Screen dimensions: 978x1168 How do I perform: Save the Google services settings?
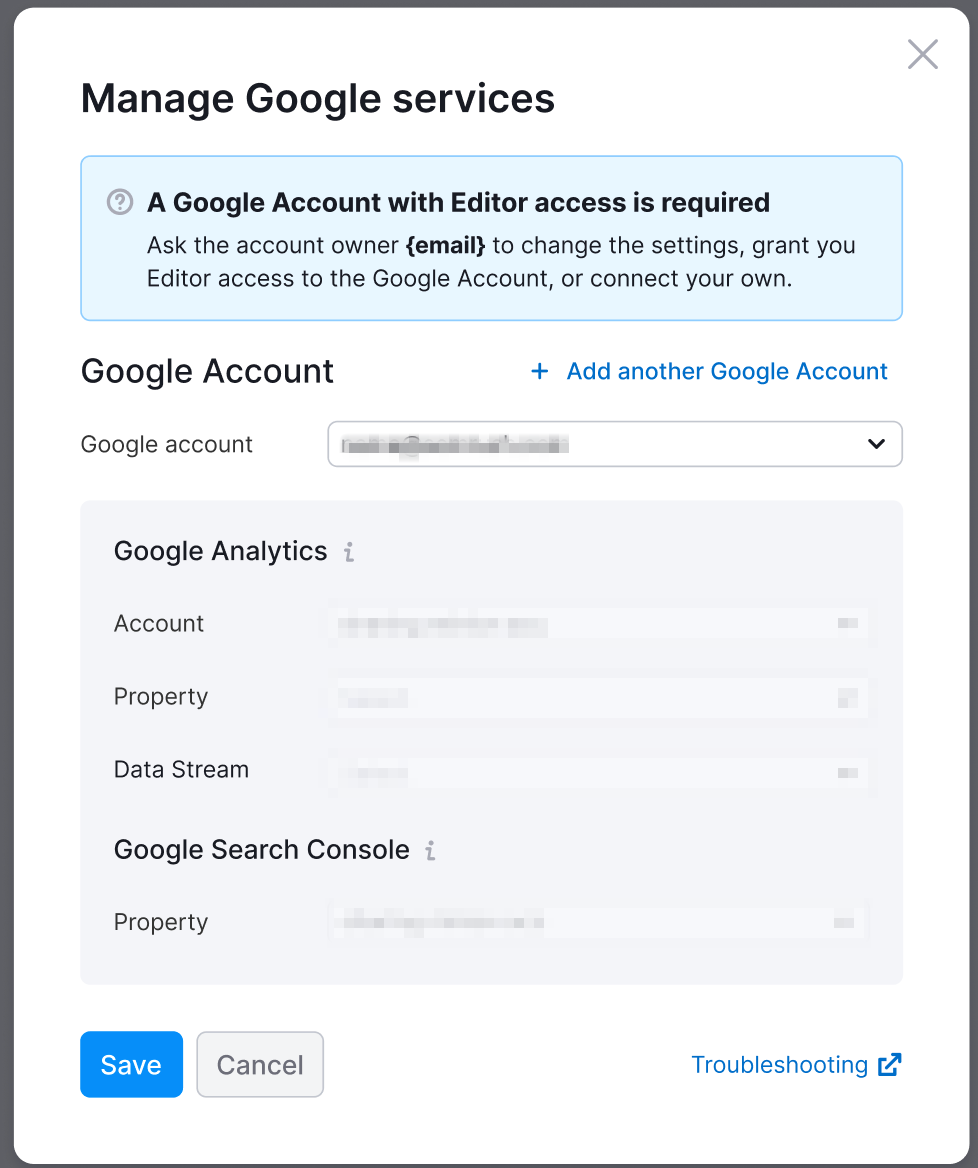[x=131, y=1064]
